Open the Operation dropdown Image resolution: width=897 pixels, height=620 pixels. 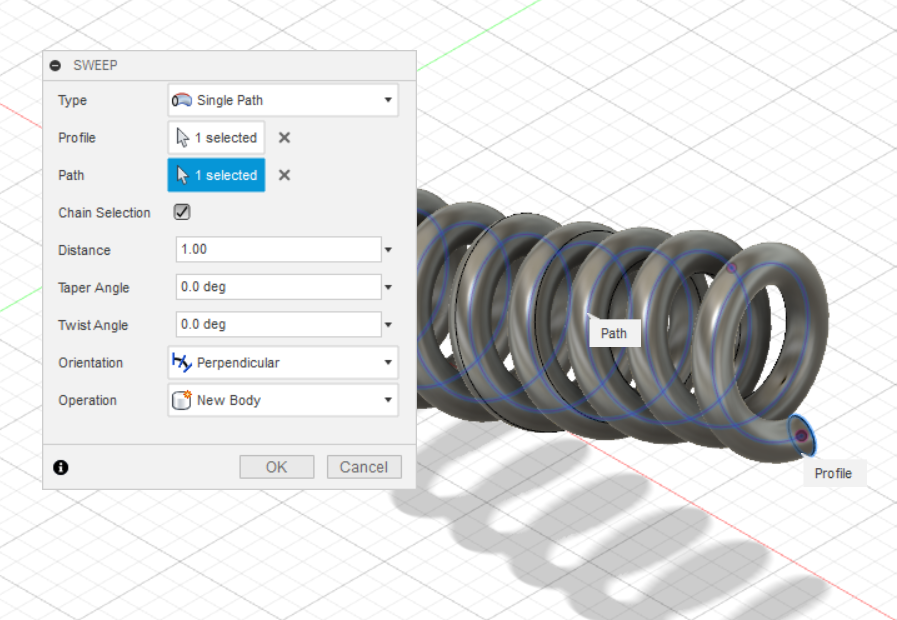click(388, 400)
